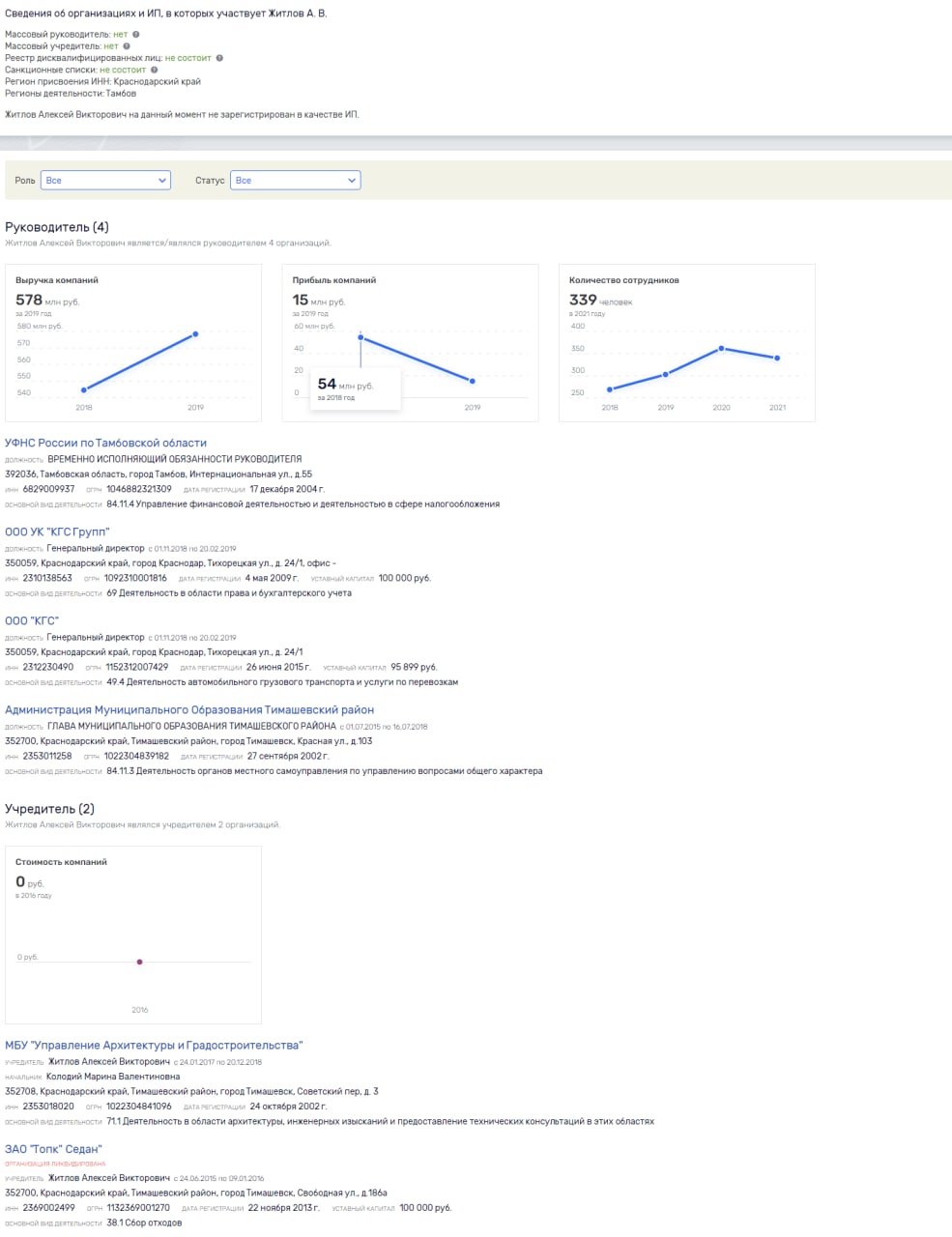Viewport: 952px width, 1237px height.
Task: Click 2020 data point on employees chart
Action: pos(721,349)
